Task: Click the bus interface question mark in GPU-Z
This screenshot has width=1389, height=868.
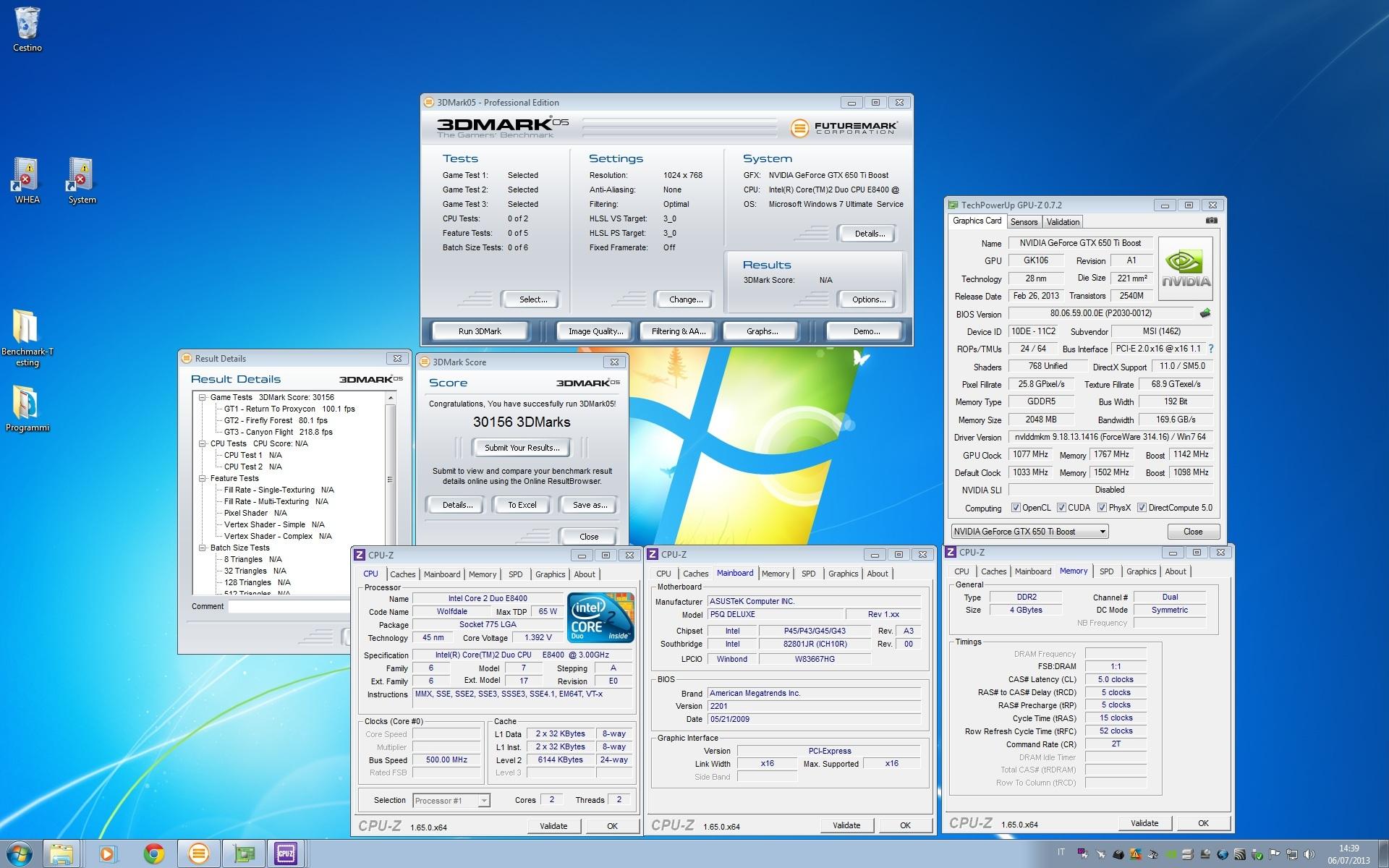Action: click(1211, 349)
